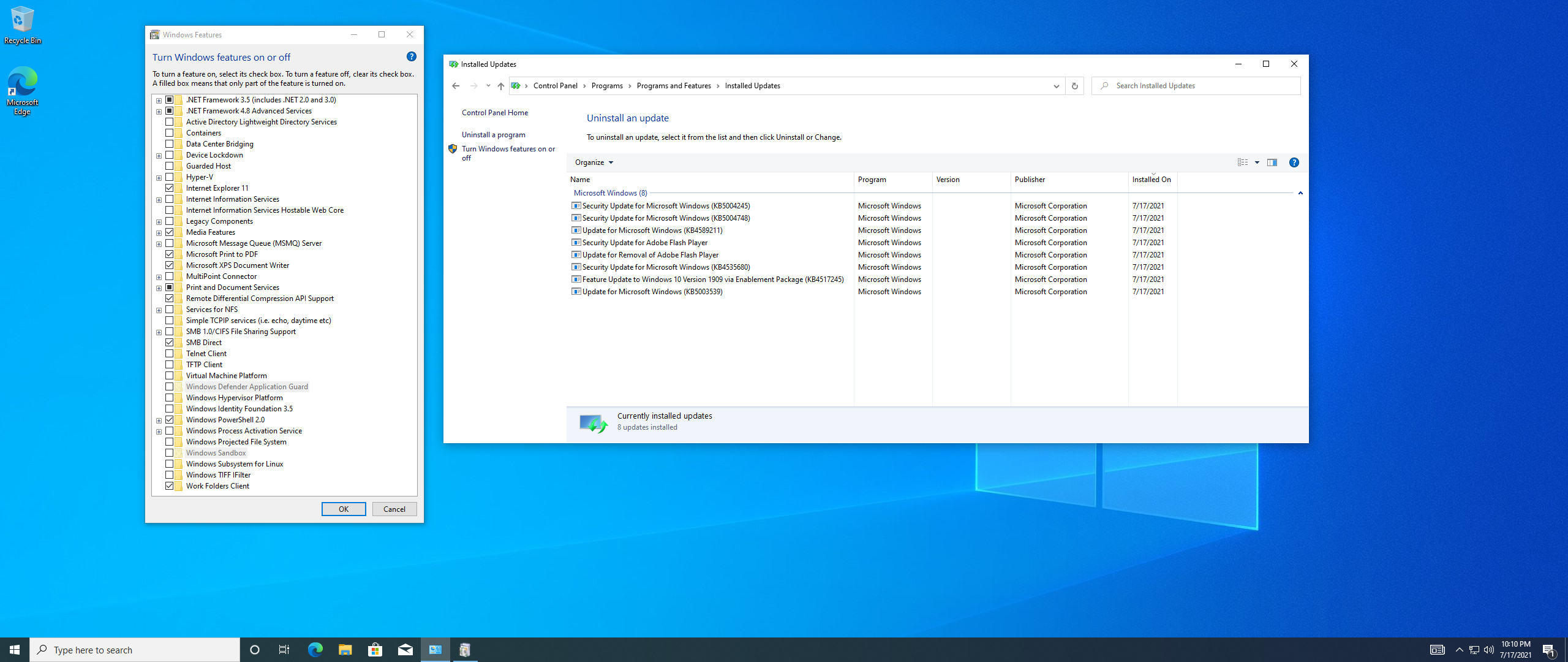1568x662 pixels.
Task: Switch to Windows Features taskbar item
Action: pos(465,650)
